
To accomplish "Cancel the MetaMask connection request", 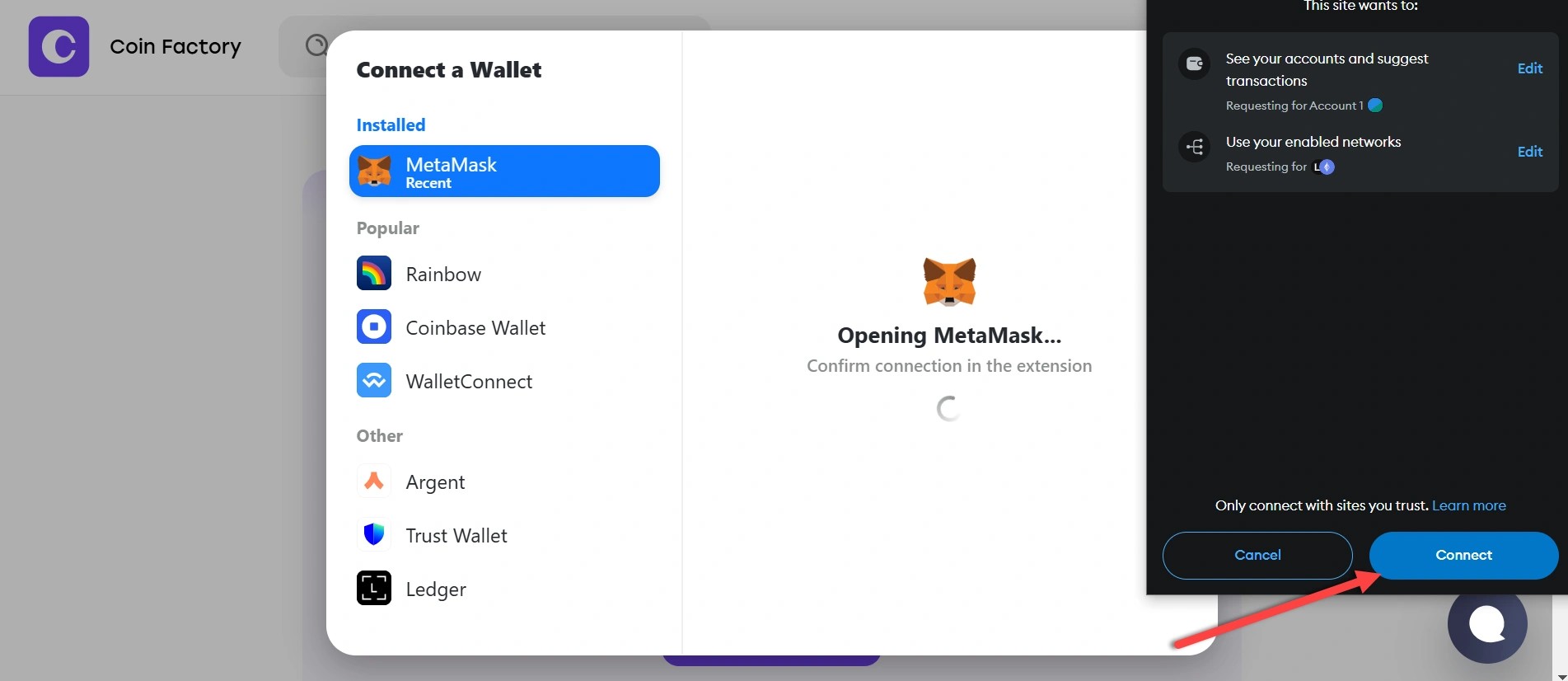I will (1257, 555).
